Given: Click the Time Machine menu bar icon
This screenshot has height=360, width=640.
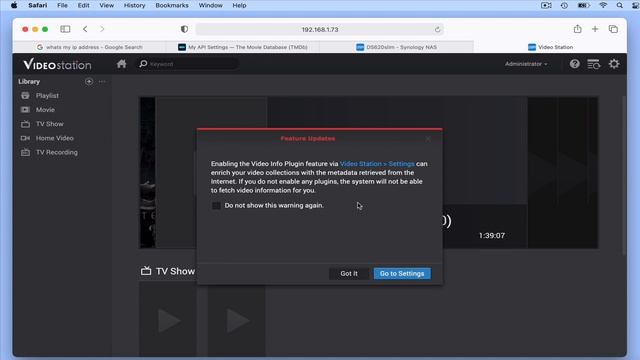Looking at the screenshot, I should 564,5.
